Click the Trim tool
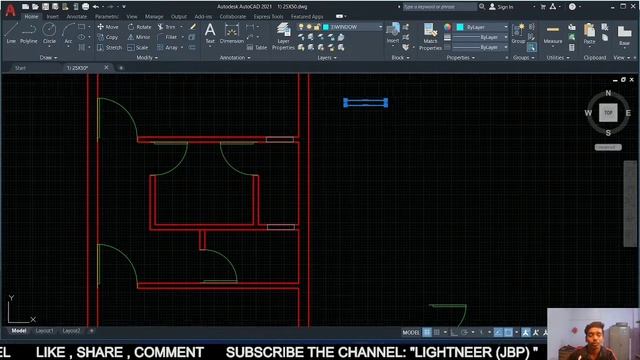The image size is (640, 360). click(x=167, y=27)
